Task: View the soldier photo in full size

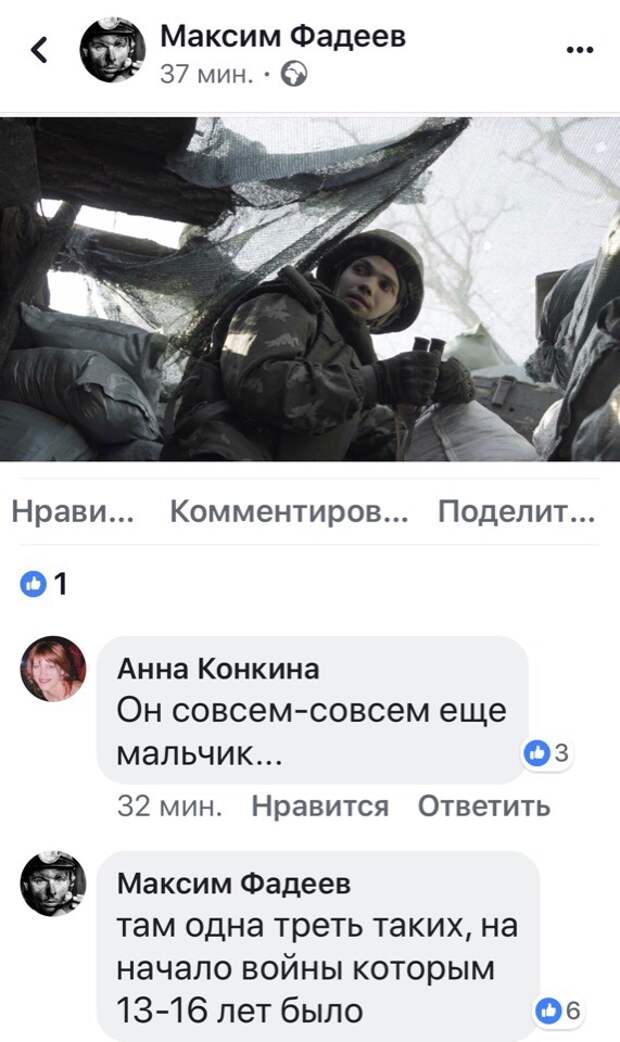Action: pos(310,288)
